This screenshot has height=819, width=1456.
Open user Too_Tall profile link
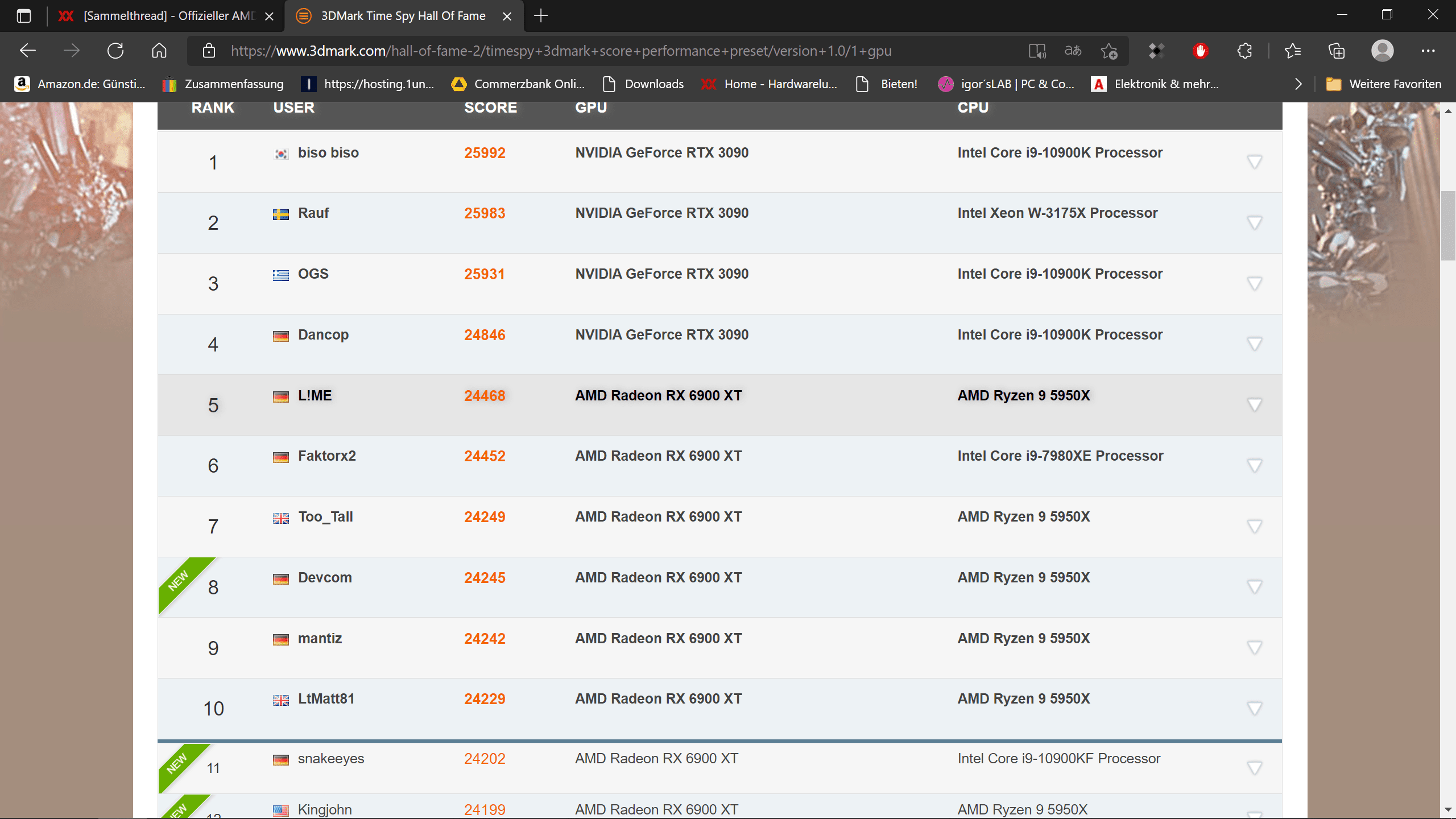[x=325, y=516]
